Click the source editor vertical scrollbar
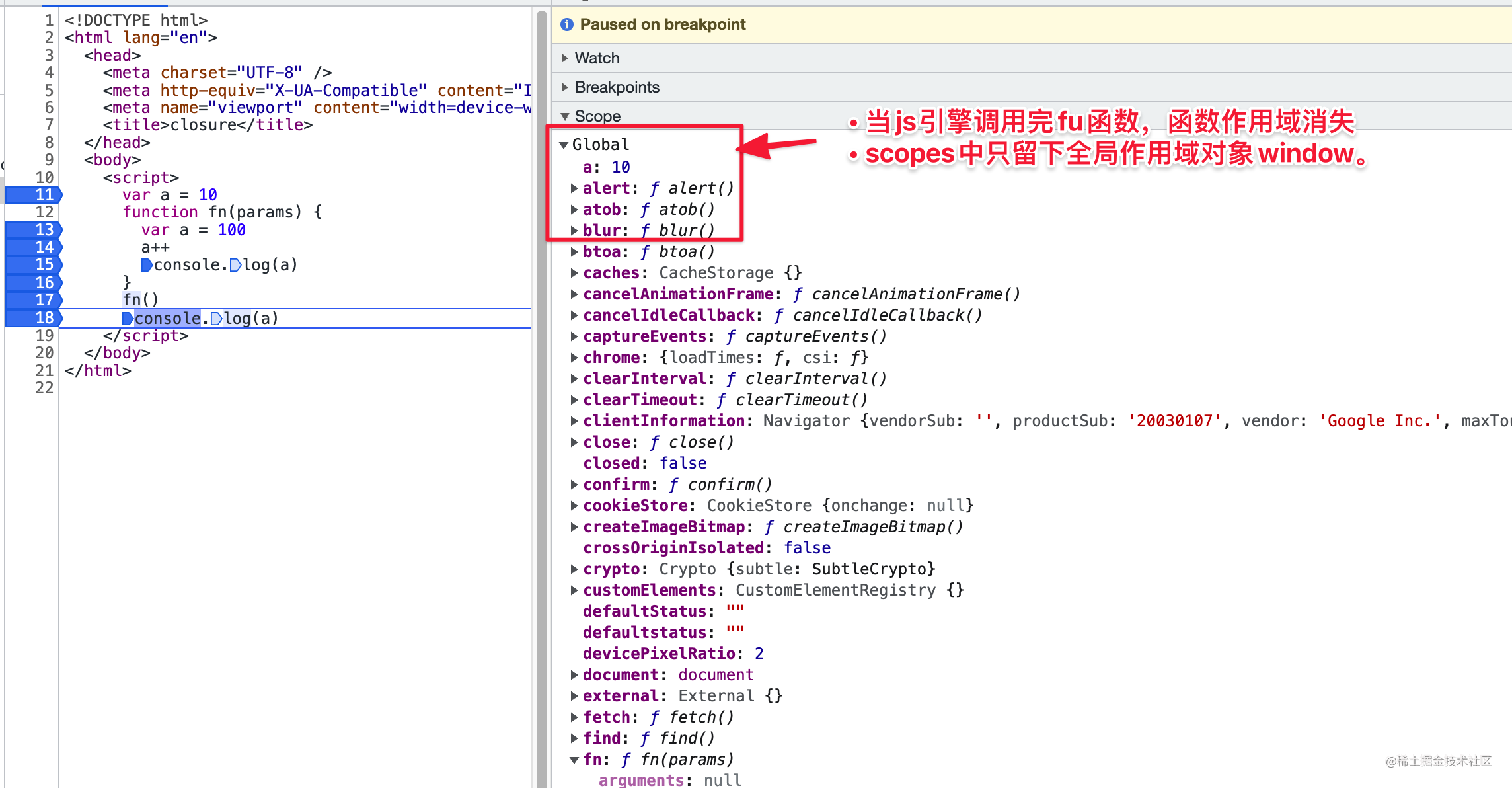Screen dimensions: 1512x788 click(x=541, y=397)
